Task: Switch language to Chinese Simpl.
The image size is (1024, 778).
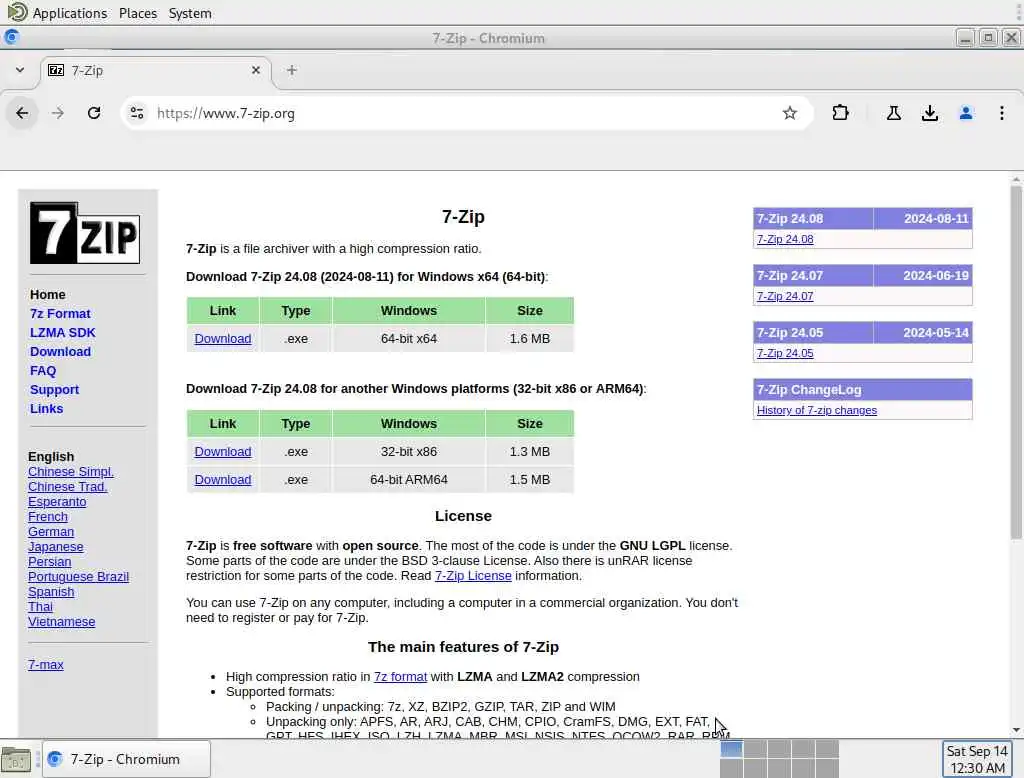Action: [71, 472]
